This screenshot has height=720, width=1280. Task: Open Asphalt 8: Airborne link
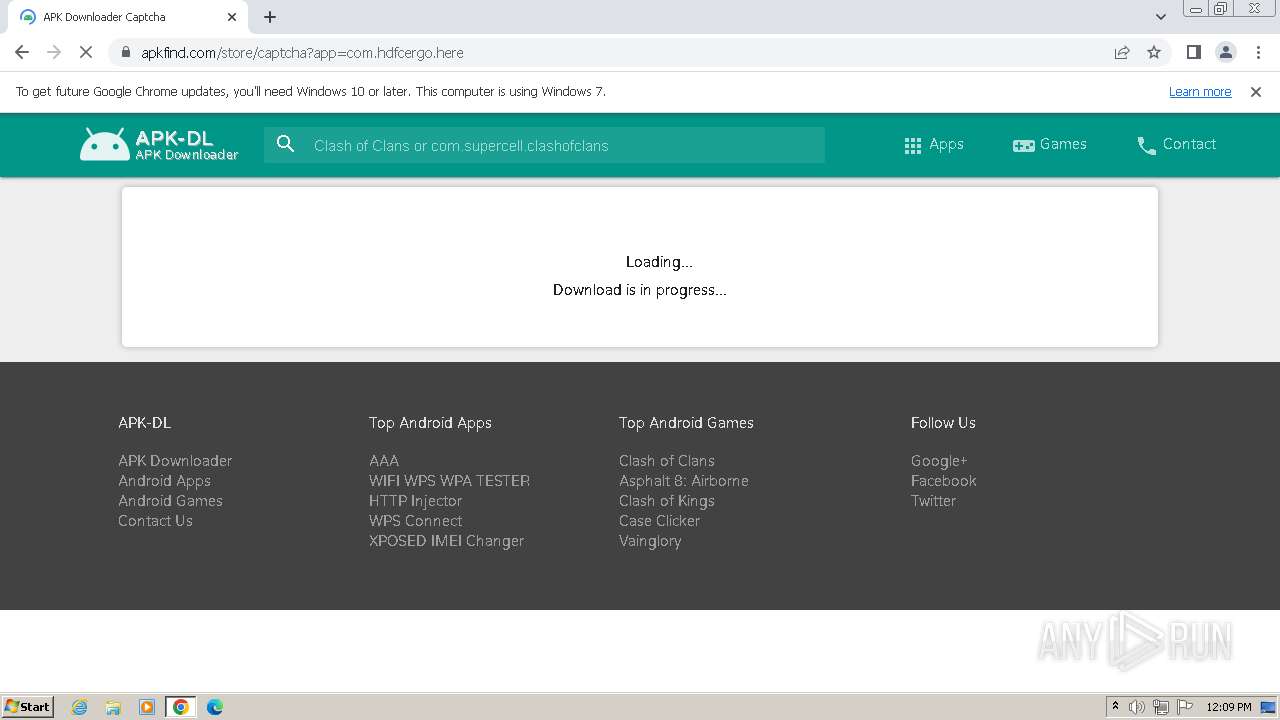(684, 481)
